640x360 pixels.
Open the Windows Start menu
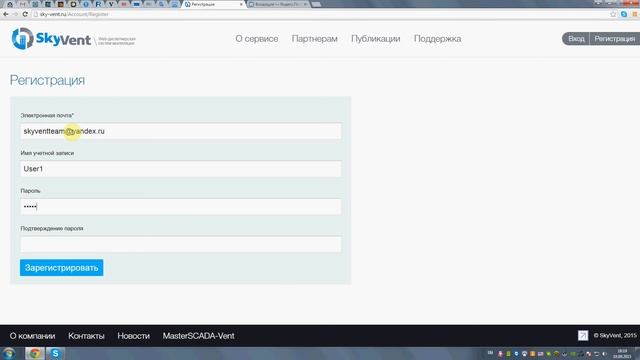pos(9,353)
